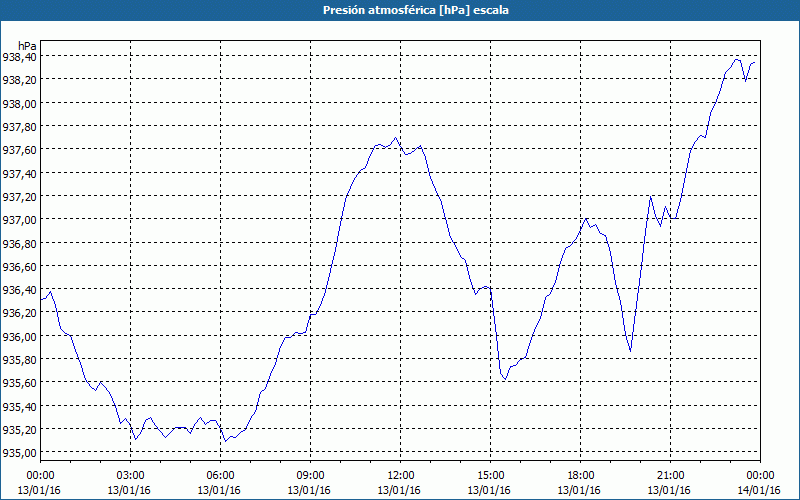Click the 06:00 time axis label
The width and height of the screenshot is (800, 500).
(x=220, y=476)
